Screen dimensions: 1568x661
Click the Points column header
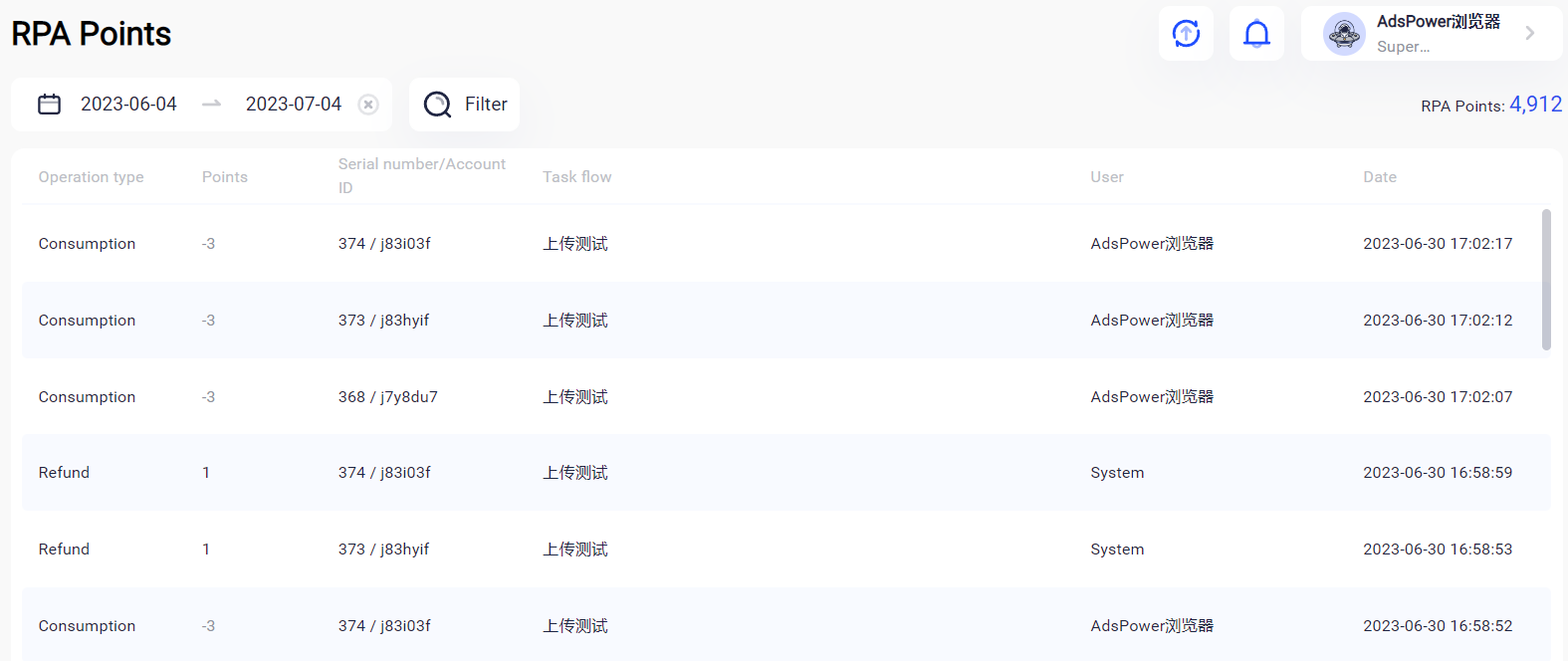224,177
